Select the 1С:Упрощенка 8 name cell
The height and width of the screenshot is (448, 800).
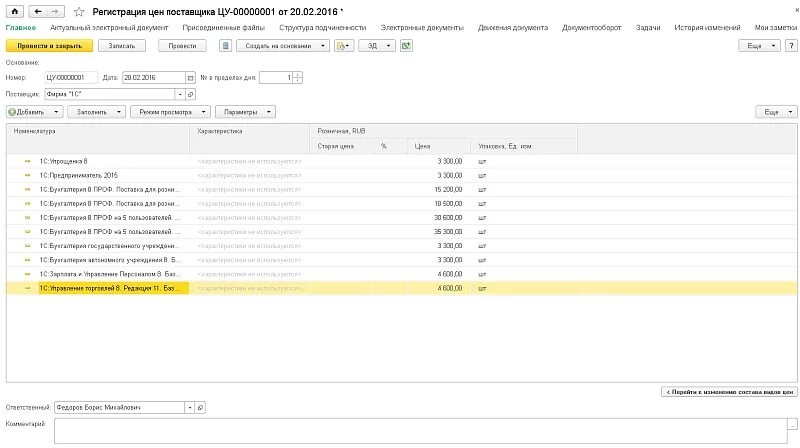tap(114, 161)
